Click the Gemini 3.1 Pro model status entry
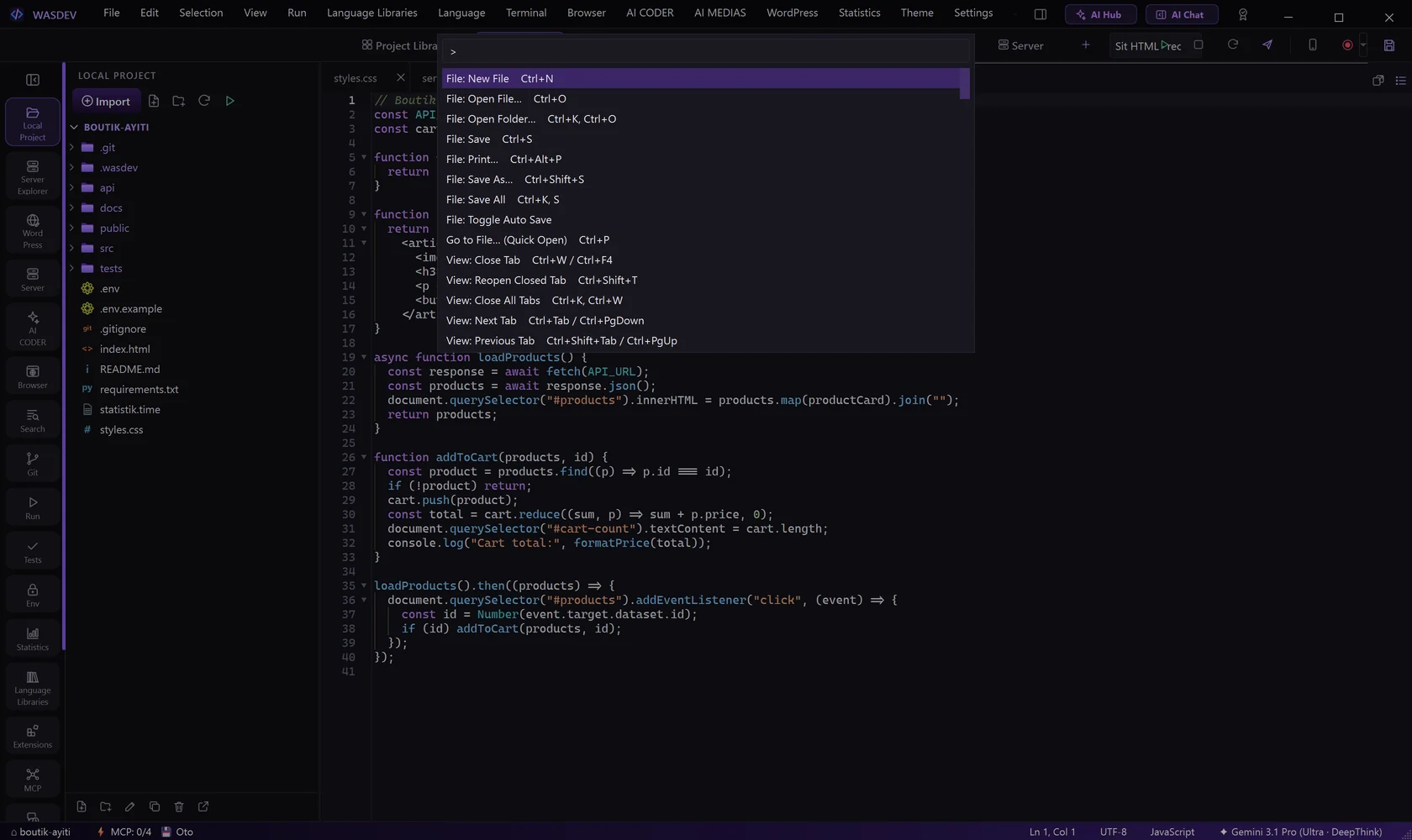1412x840 pixels. [1300, 832]
